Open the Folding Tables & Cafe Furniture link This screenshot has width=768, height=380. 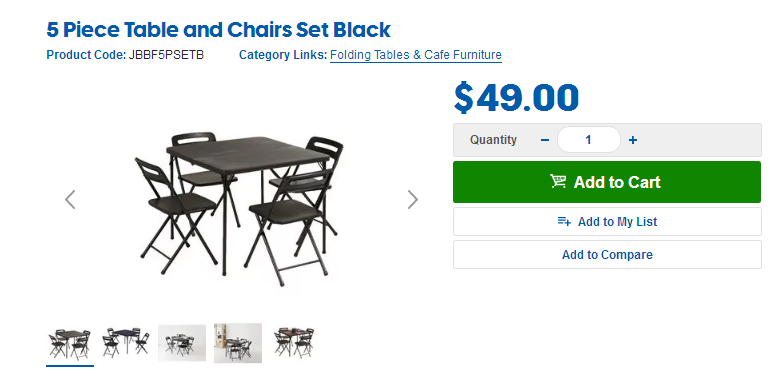pyautogui.click(x=416, y=55)
